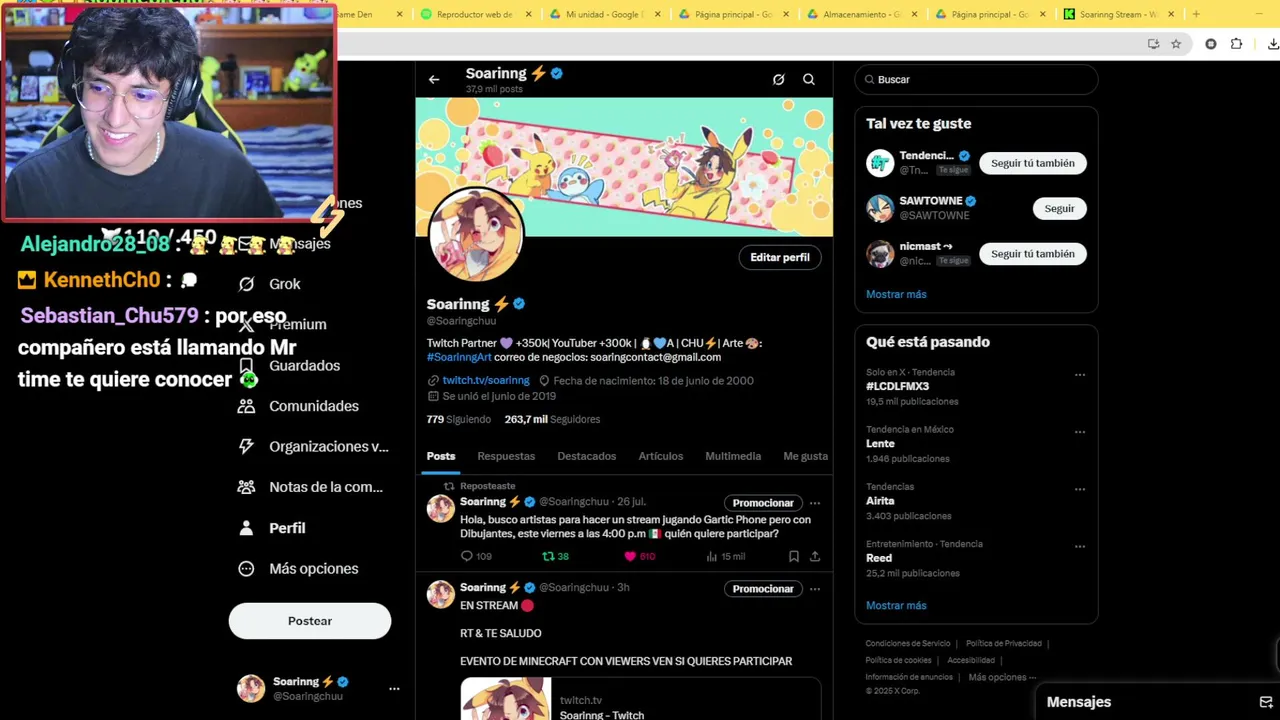Switch to the Mi unidad Google tab

click(x=605, y=14)
